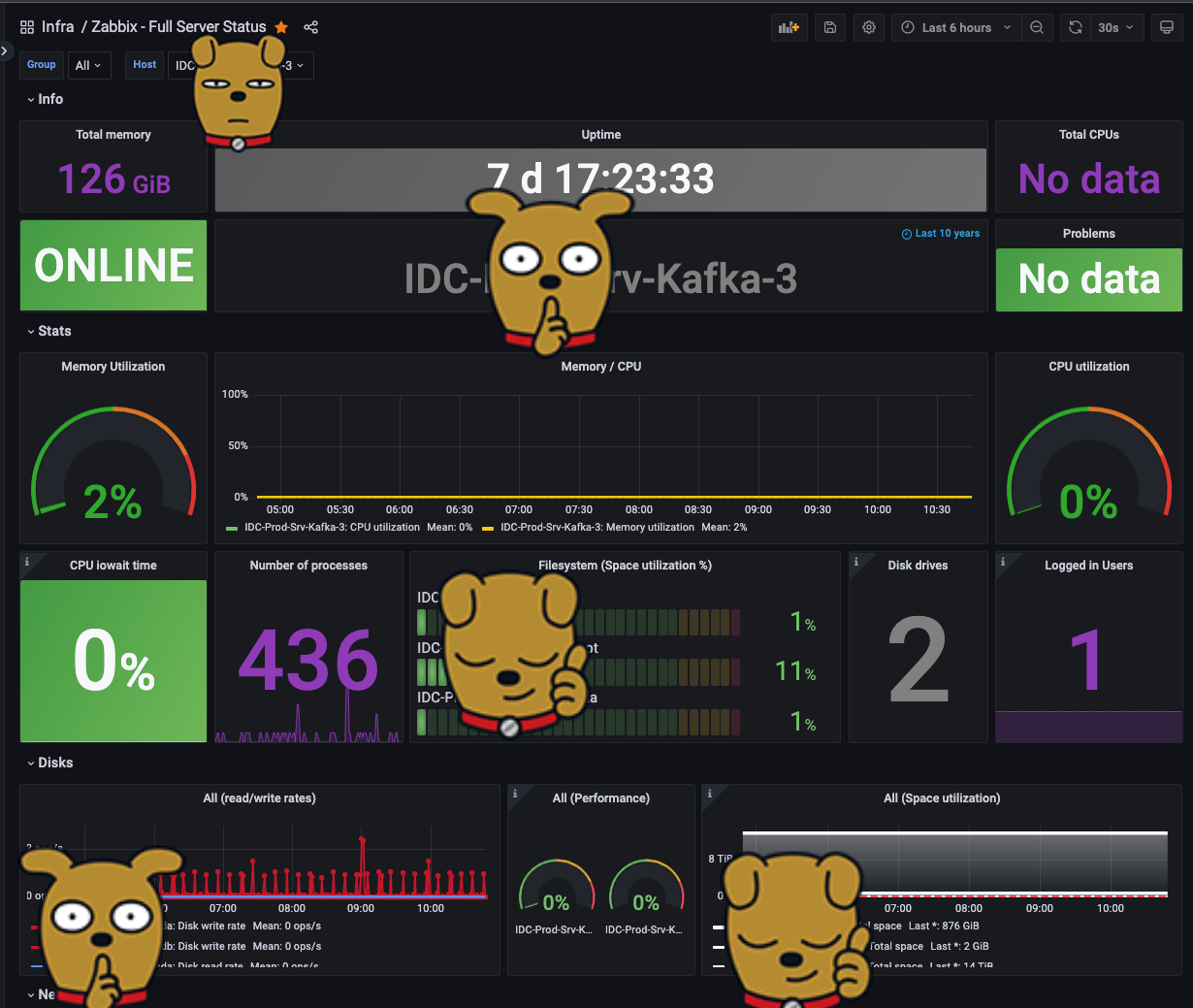Toggle Memory utilization series in legend
The height and width of the screenshot is (1008, 1193).
point(597,528)
